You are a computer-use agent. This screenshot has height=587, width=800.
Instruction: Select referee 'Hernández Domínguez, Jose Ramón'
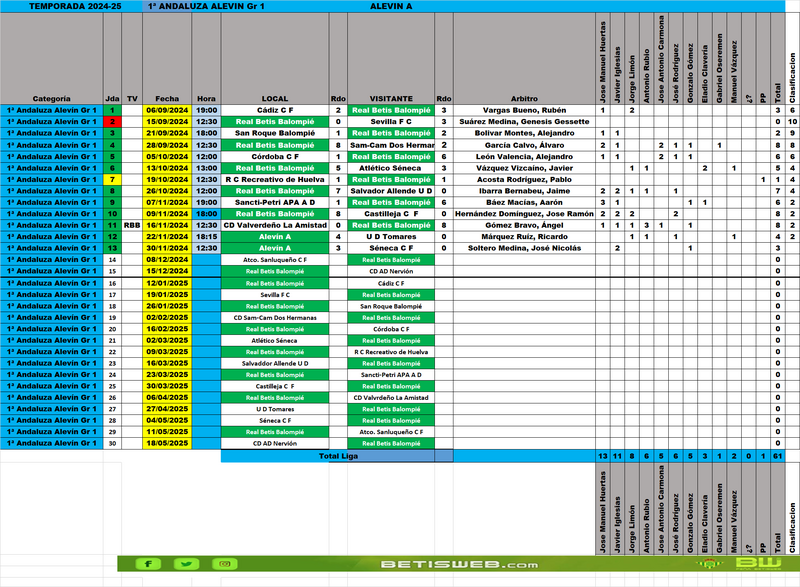(x=524, y=214)
